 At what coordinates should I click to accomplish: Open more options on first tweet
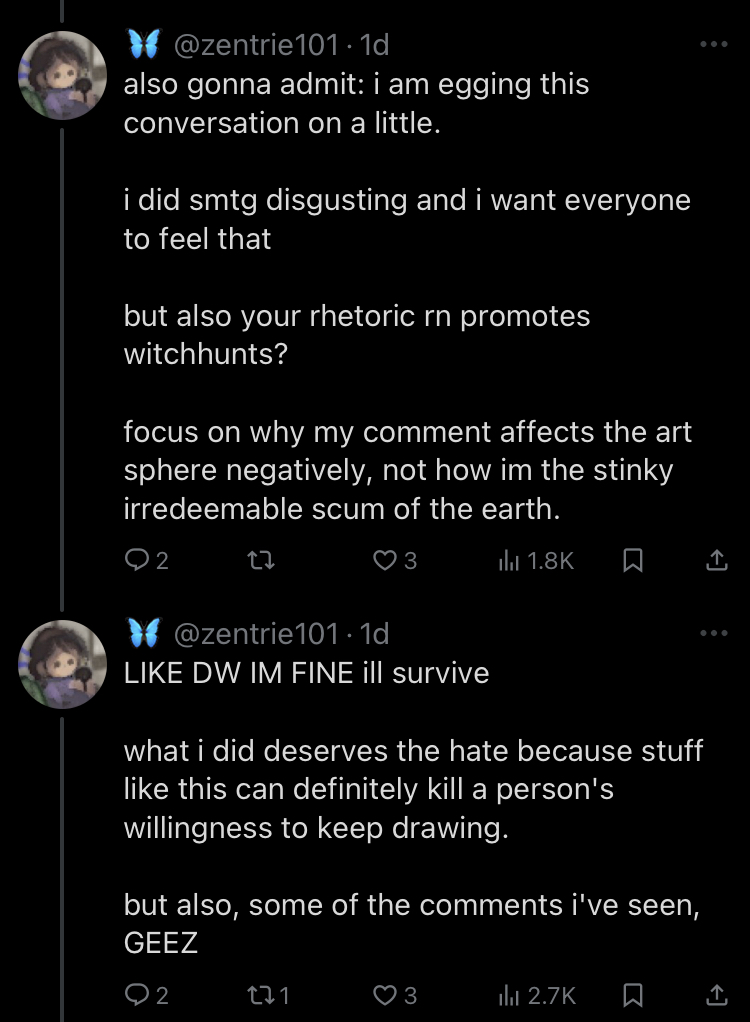click(x=714, y=44)
